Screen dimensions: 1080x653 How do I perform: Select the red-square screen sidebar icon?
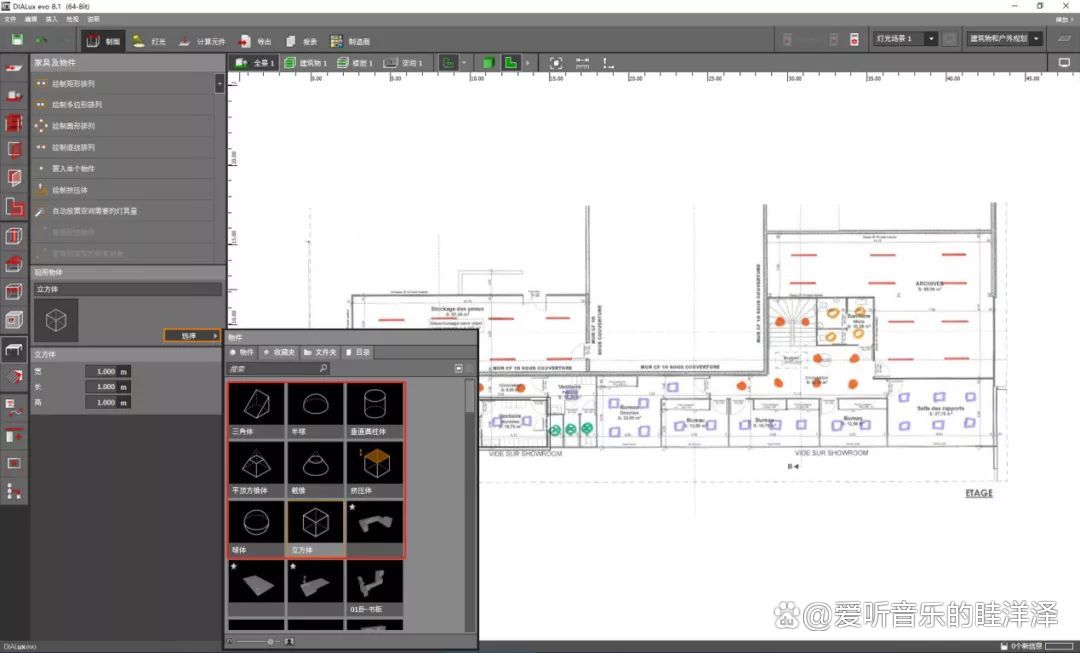click(14, 463)
